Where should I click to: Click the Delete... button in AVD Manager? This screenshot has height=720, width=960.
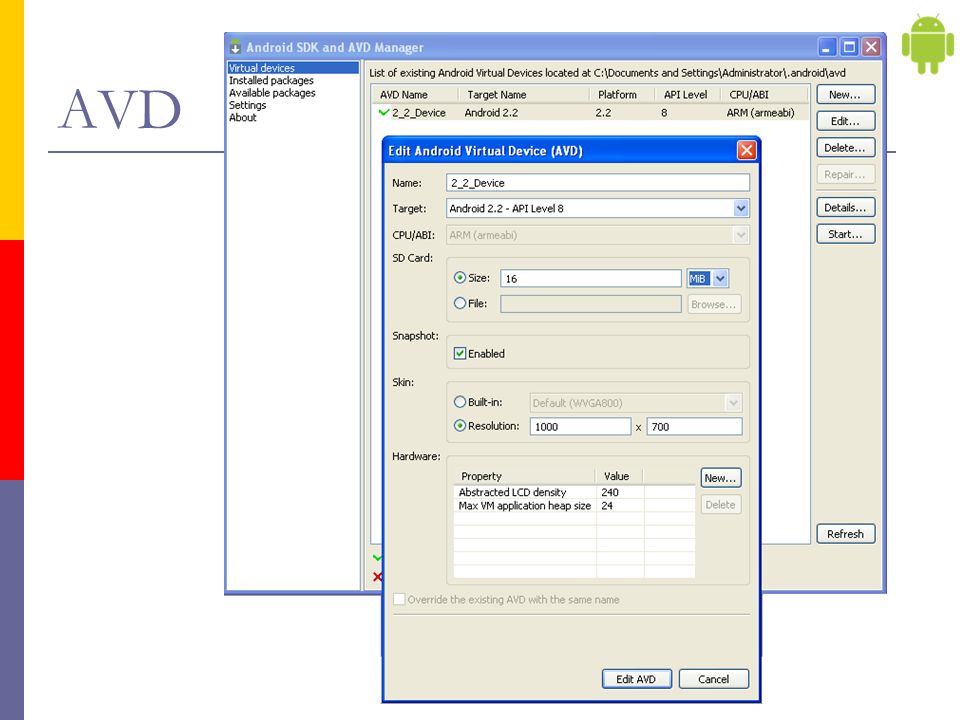pos(846,148)
